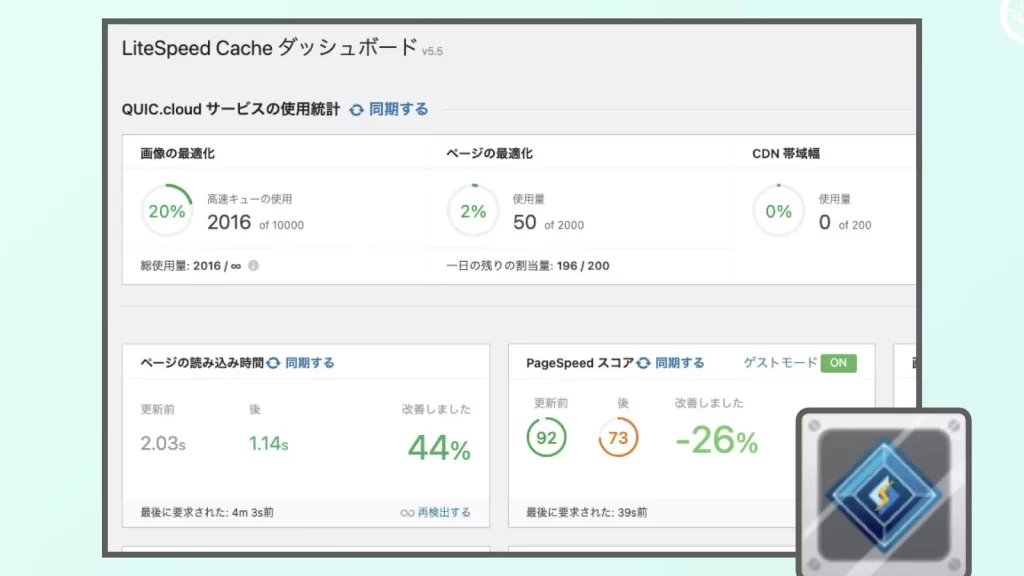1024x576 pixels.
Task: Click the info icon next to 総使用量
Action: [253, 266]
